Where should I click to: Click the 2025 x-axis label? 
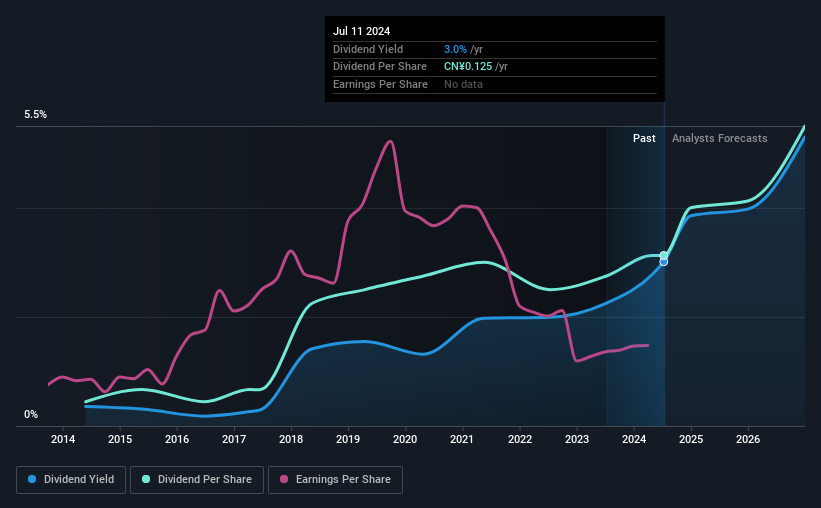(691, 439)
